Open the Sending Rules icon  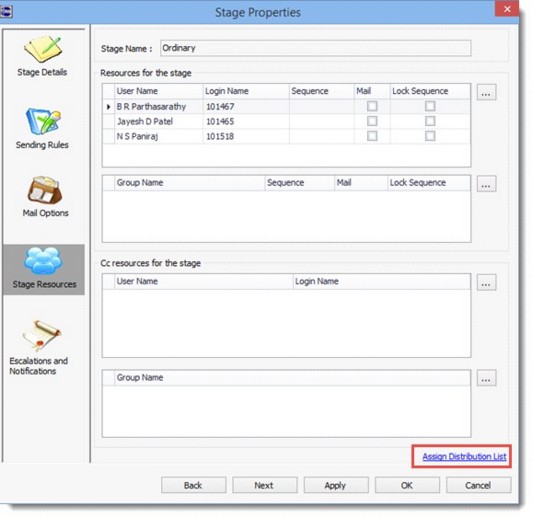click(x=43, y=121)
